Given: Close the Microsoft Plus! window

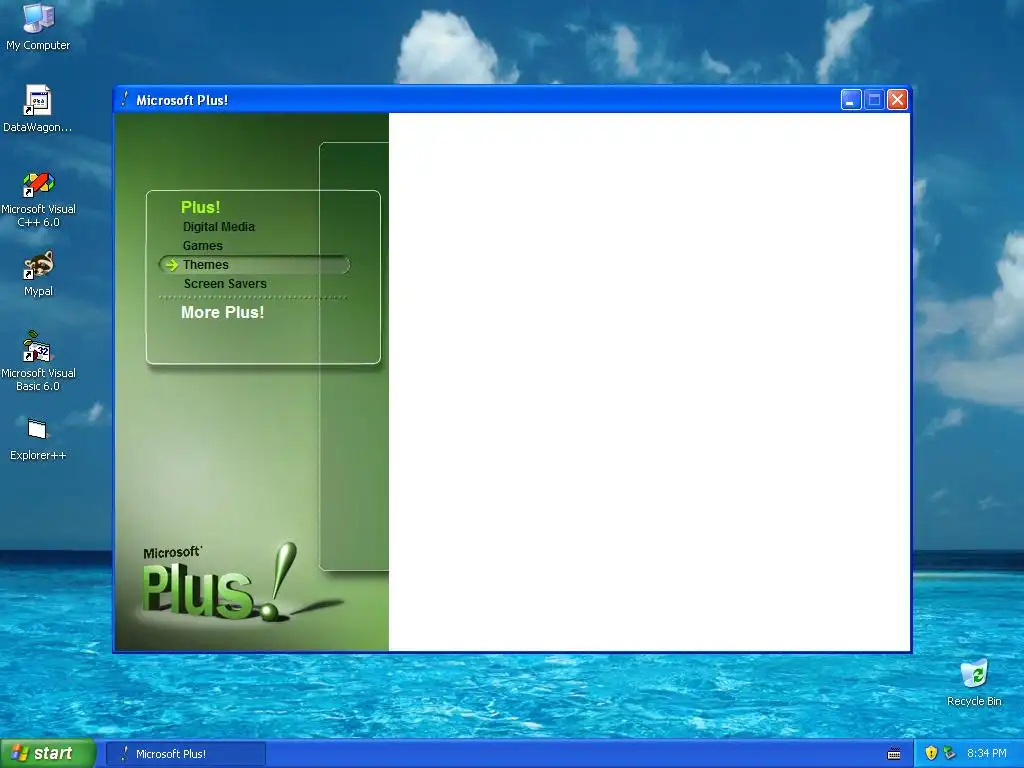Looking at the screenshot, I should [897, 99].
